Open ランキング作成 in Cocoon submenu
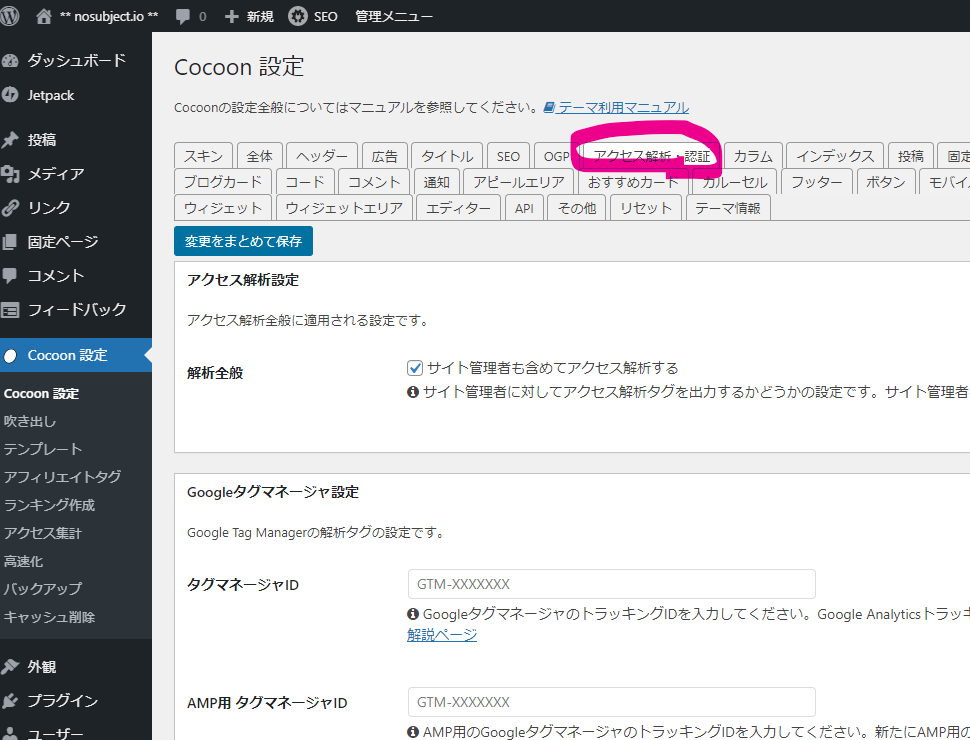This screenshot has width=970, height=740. (49, 505)
